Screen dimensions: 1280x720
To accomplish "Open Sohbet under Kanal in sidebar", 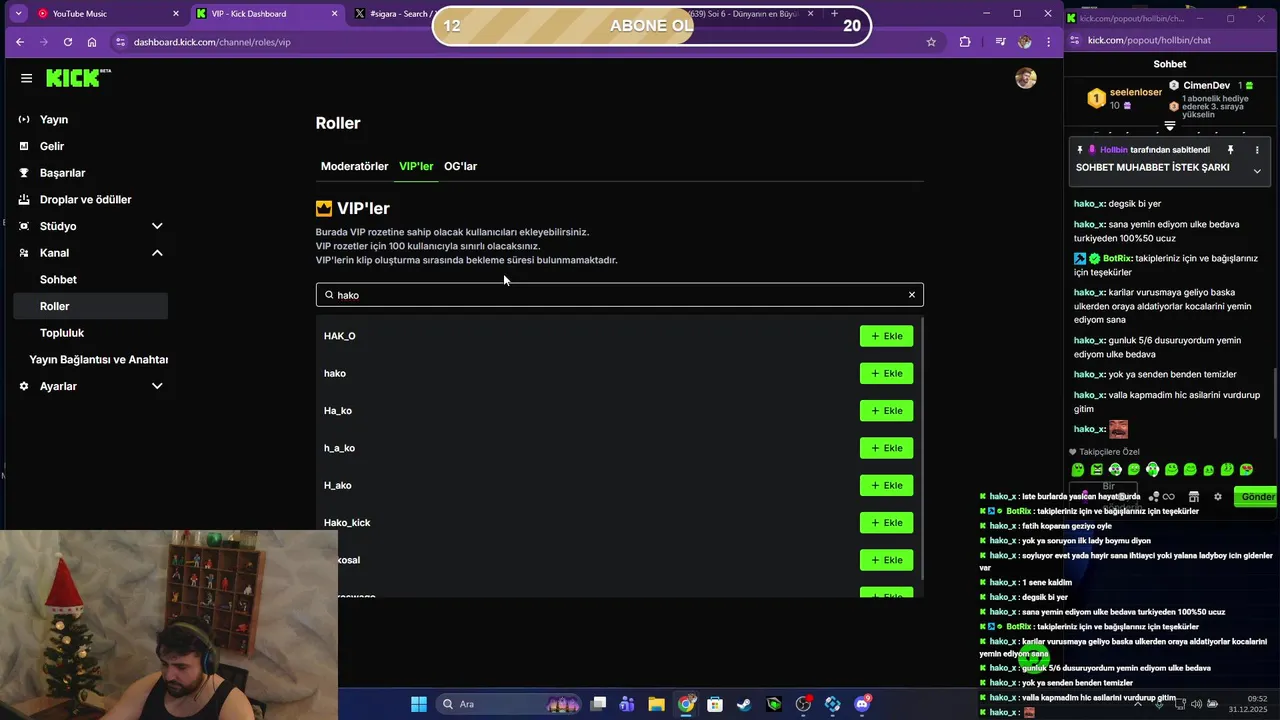I will coord(58,280).
